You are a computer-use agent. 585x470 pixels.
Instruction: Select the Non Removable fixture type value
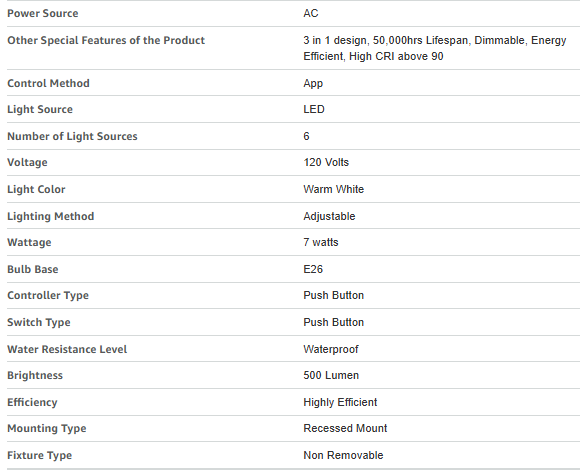pyautogui.click(x=343, y=455)
